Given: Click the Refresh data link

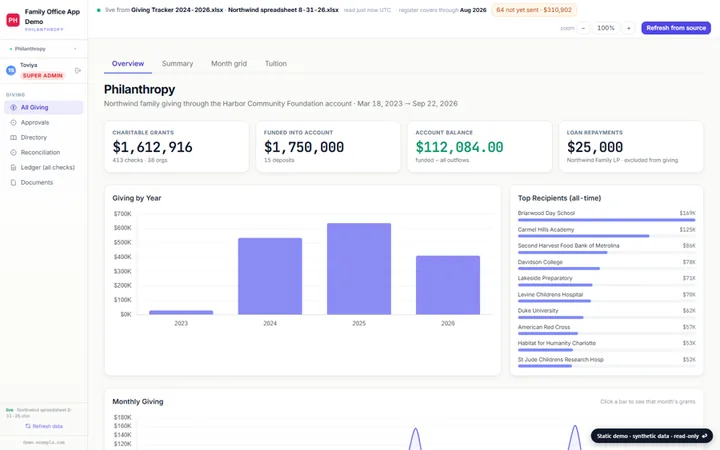Looking at the screenshot, I should [44, 426].
